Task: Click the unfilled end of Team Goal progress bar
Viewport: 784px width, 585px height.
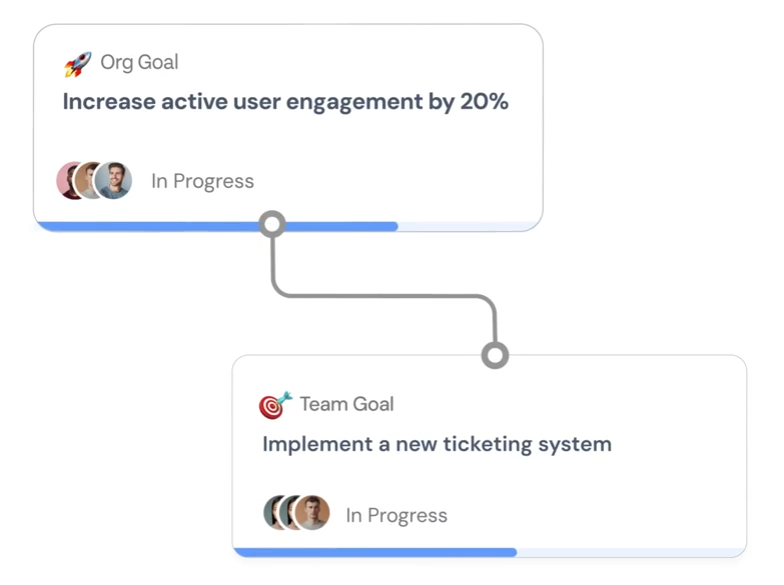Action: (x=630, y=552)
